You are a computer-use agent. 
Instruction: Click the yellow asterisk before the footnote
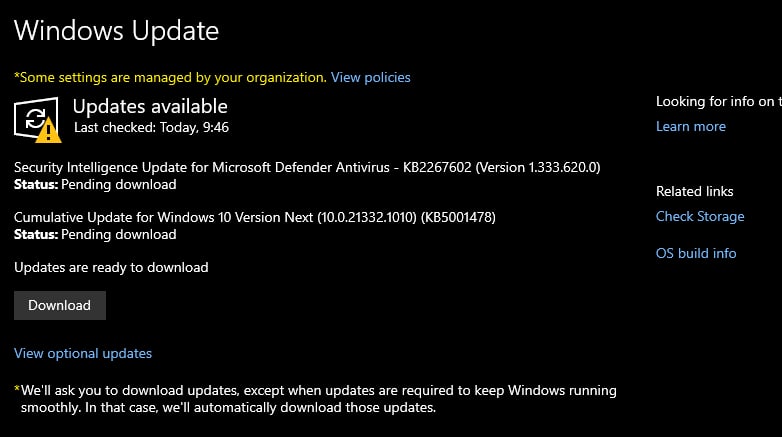[x=17, y=389]
